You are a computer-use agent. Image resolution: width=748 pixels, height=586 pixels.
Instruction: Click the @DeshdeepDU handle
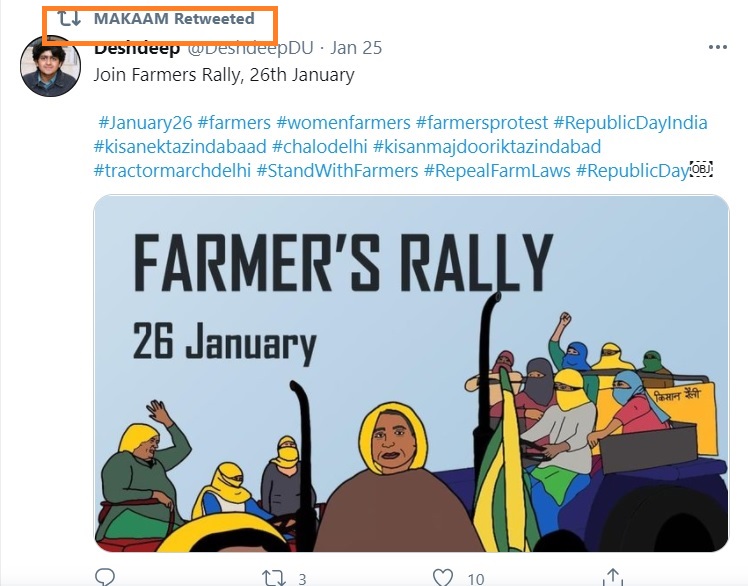(248, 47)
